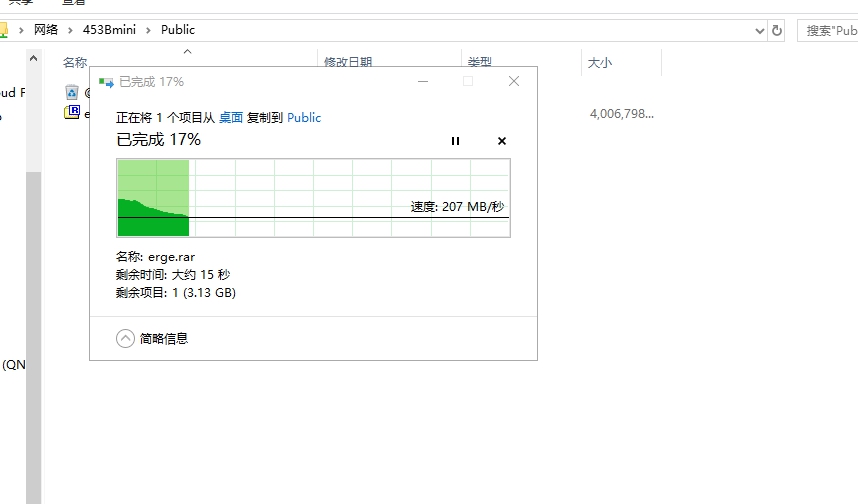
Task: Click 453Bmini in the address breadcrumb
Action: 109,30
